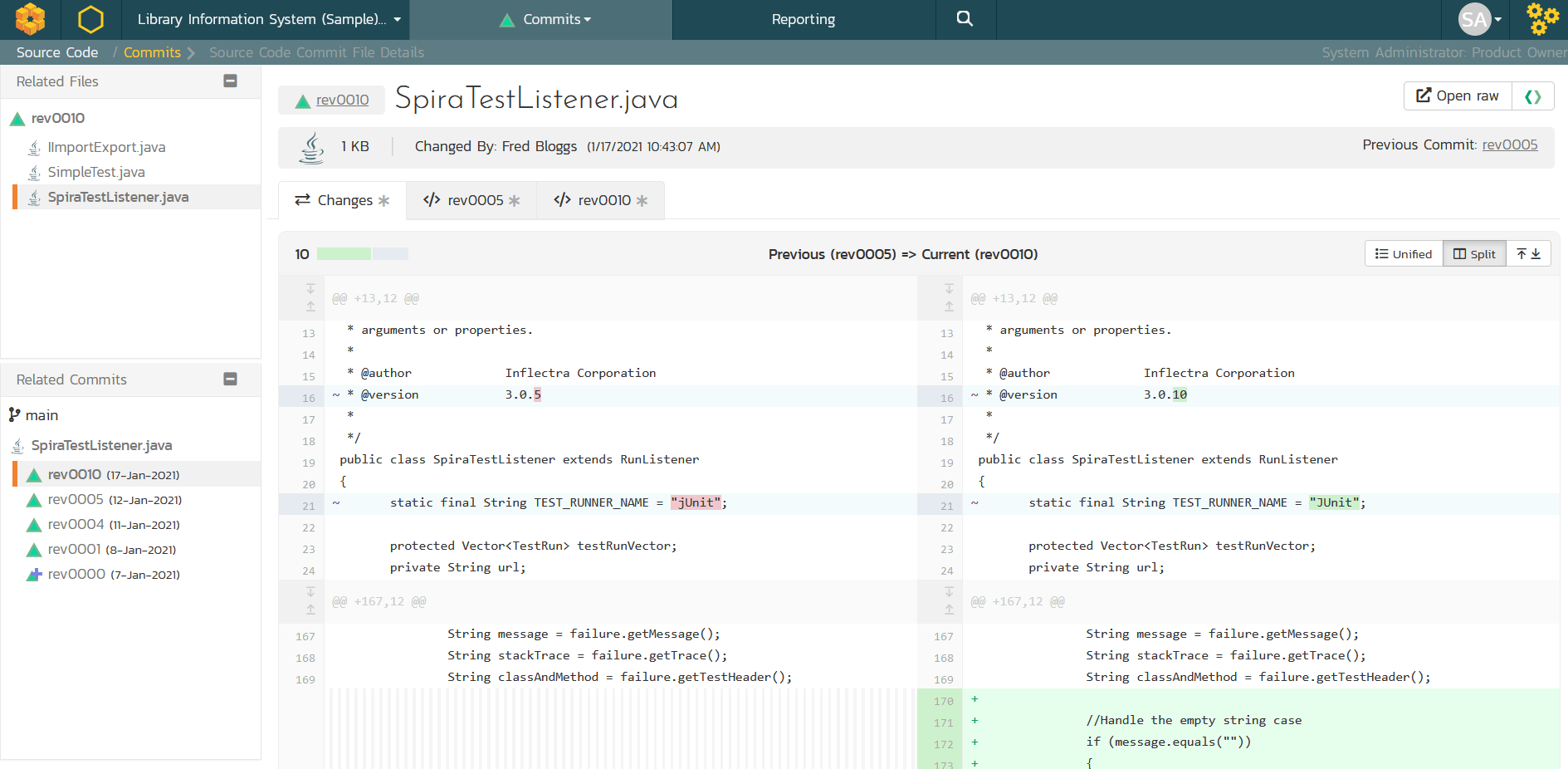
Task: Collapse the Related Commits panel
Action: [231, 379]
